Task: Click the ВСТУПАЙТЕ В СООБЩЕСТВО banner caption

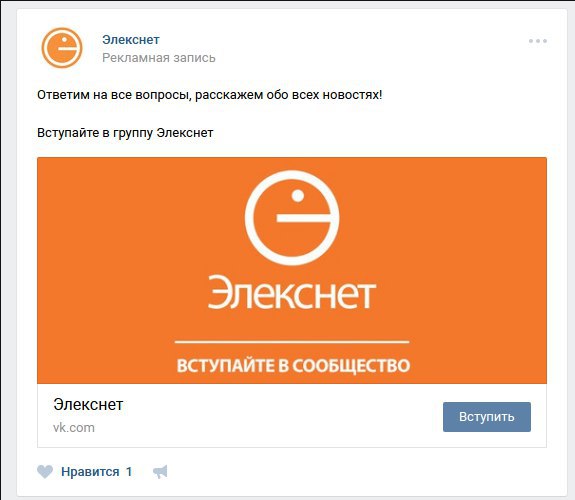Action: tap(293, 365)
